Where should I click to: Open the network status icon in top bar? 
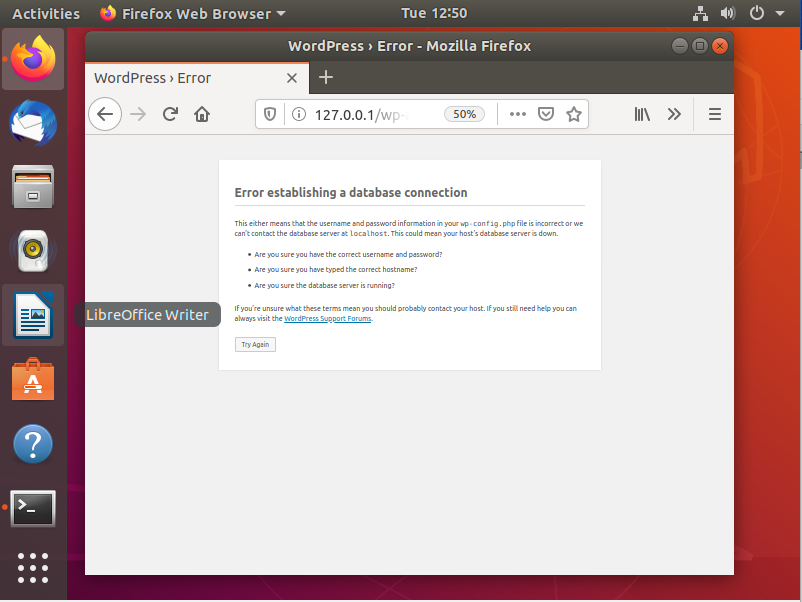coord(700,13)
